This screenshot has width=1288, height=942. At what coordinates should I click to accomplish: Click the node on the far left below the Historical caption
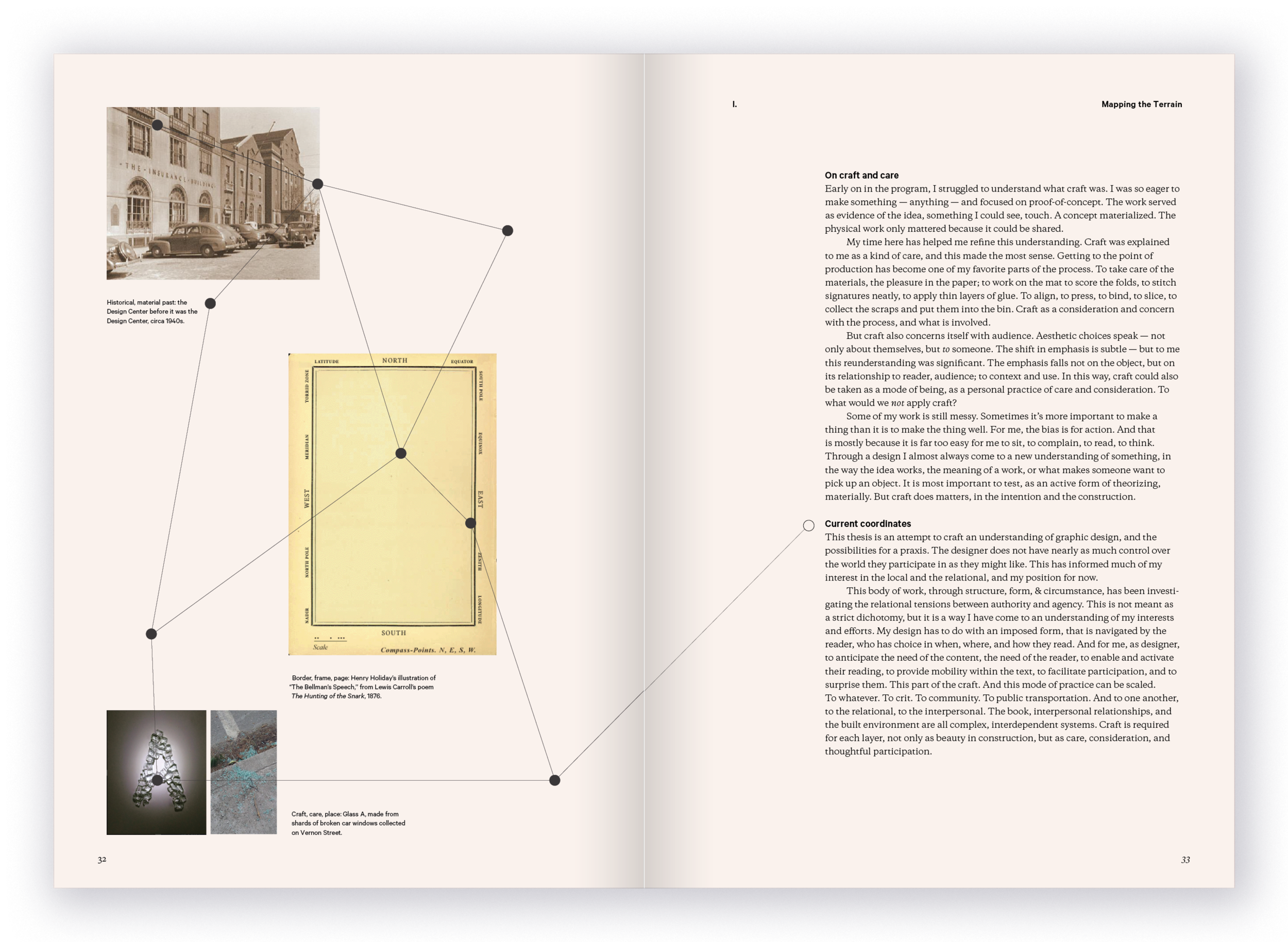[x=151, y=633]
